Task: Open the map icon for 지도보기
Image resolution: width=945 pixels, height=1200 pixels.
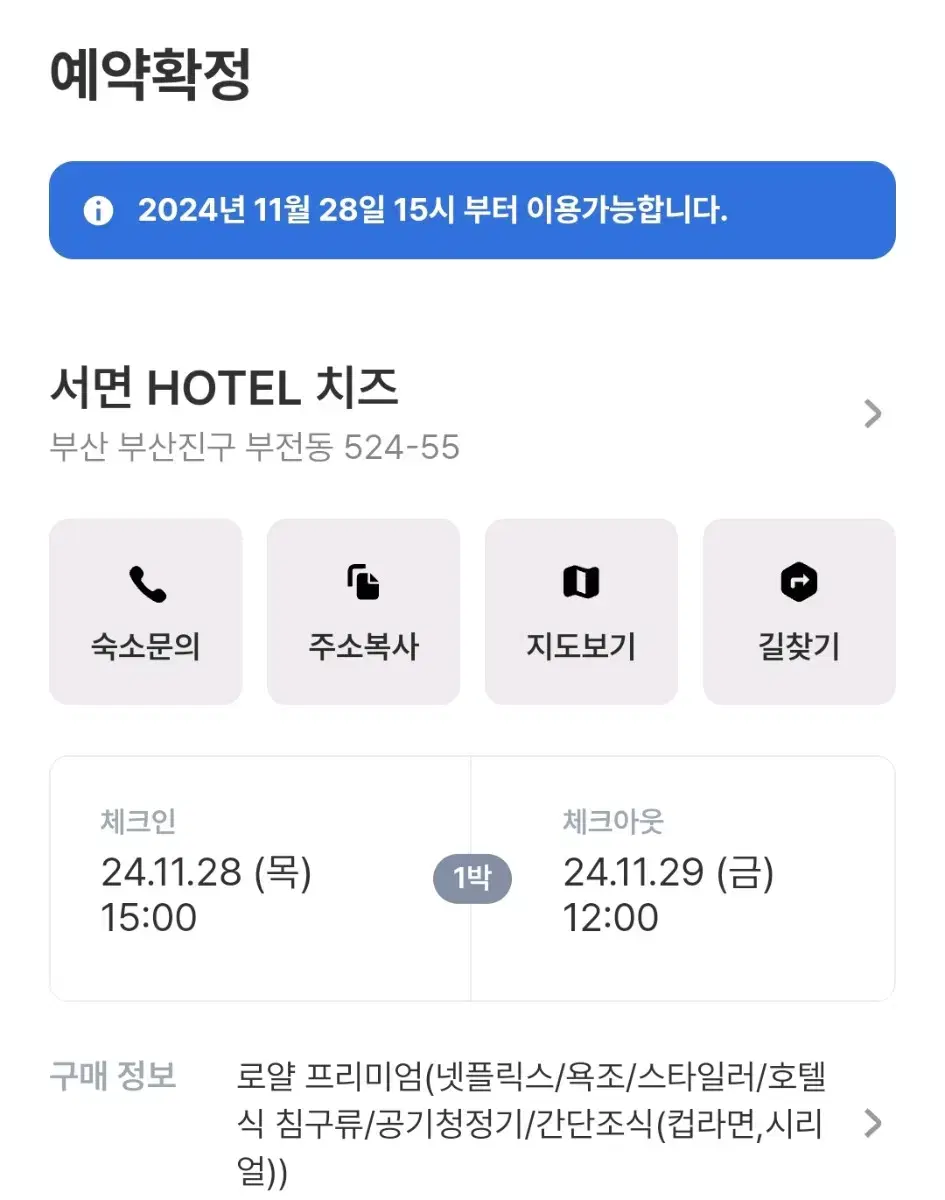Action: (581, 582)
